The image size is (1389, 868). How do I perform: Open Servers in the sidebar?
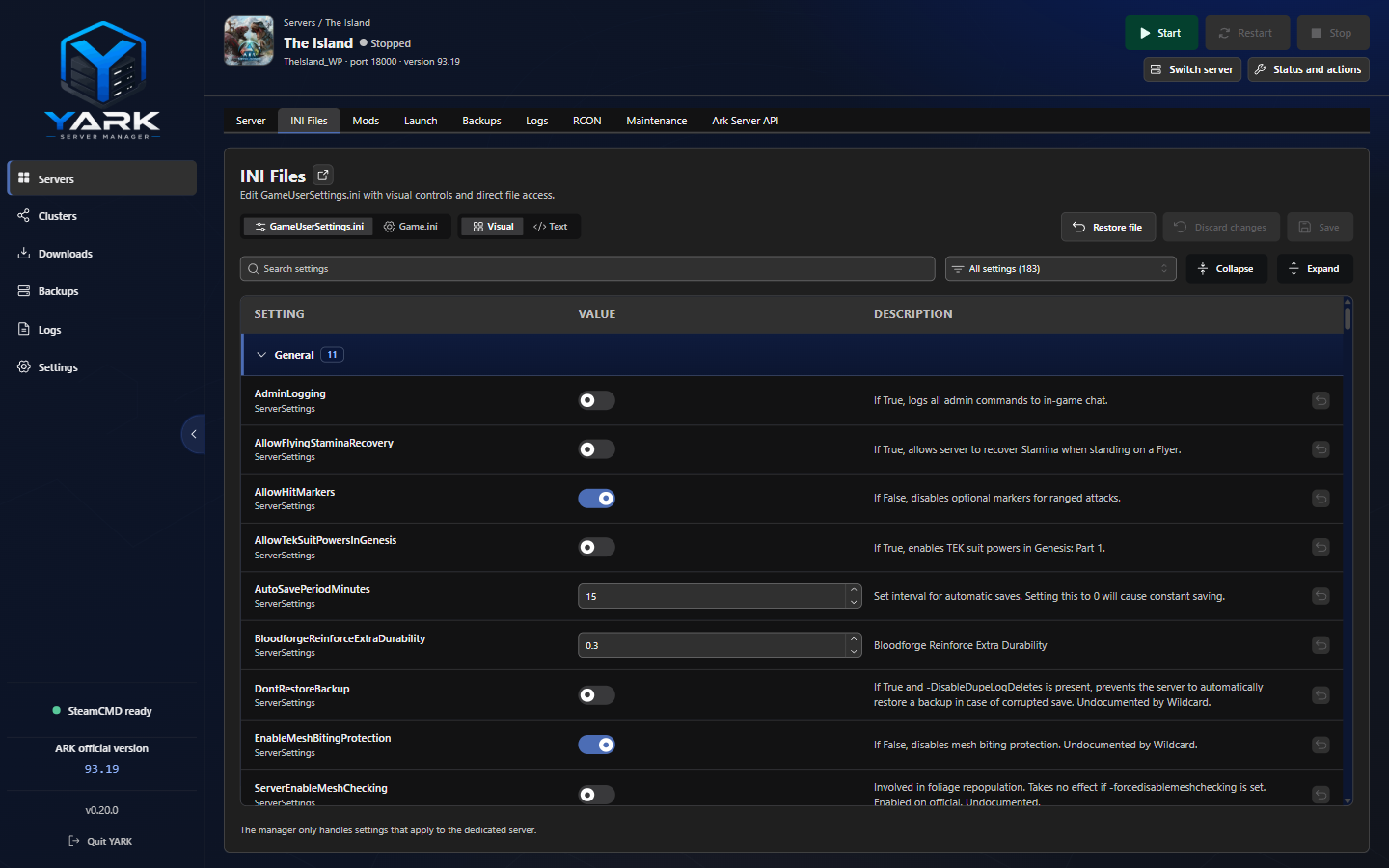point(101,178)
